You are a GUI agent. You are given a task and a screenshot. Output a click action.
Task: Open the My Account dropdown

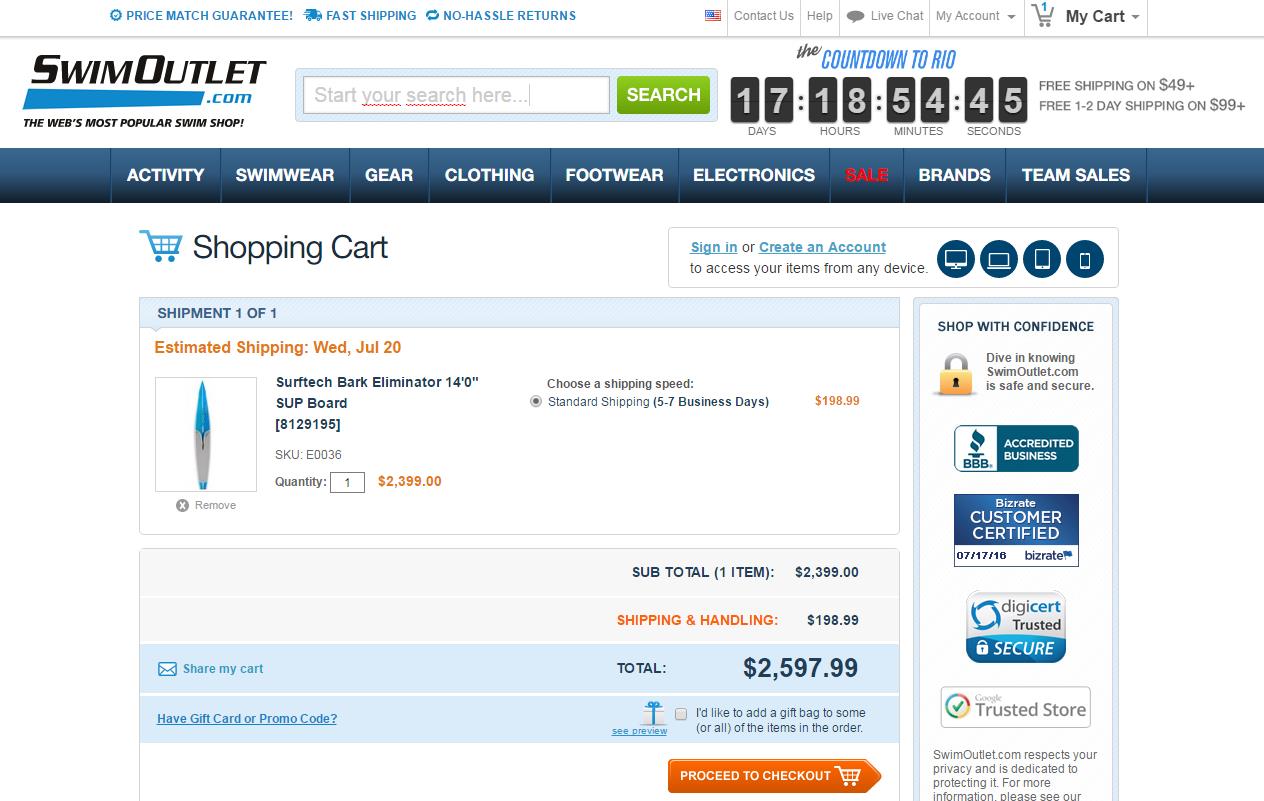(975, 16)
